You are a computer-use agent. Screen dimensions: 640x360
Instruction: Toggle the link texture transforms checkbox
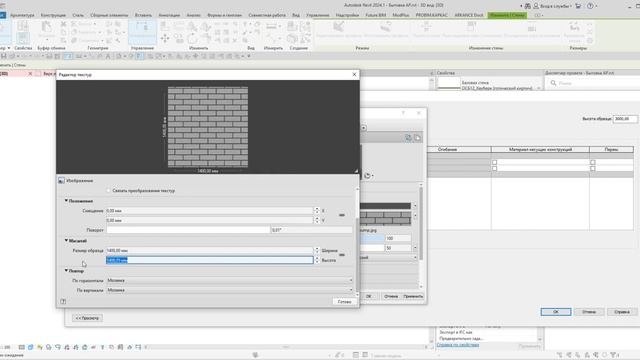(109, 191)
